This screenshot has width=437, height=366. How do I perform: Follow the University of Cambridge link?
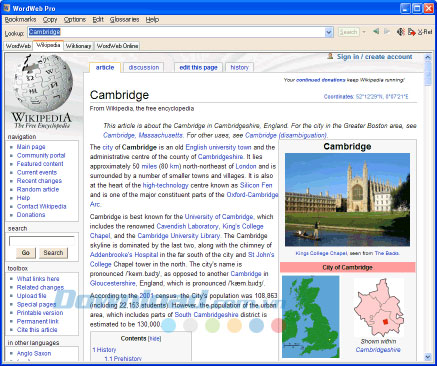[x=219, y=217]
